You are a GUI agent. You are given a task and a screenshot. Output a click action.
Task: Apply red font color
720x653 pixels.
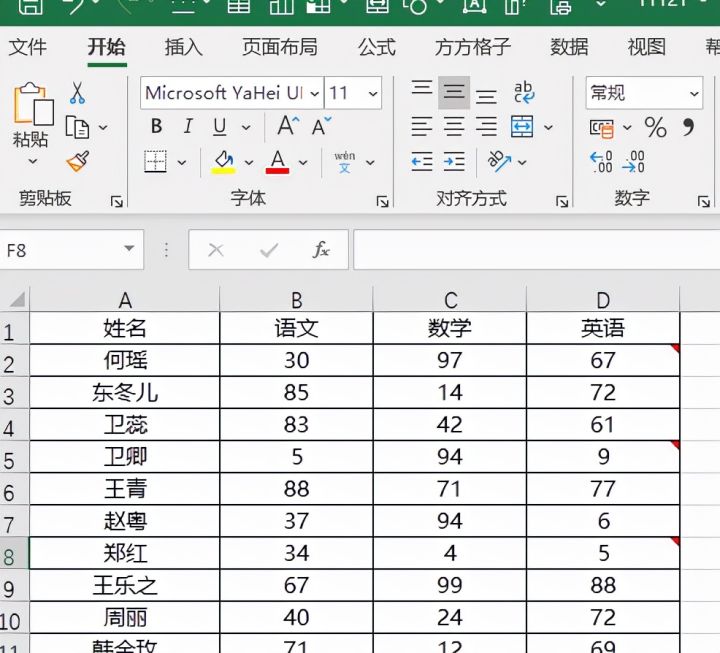point(277,162)
